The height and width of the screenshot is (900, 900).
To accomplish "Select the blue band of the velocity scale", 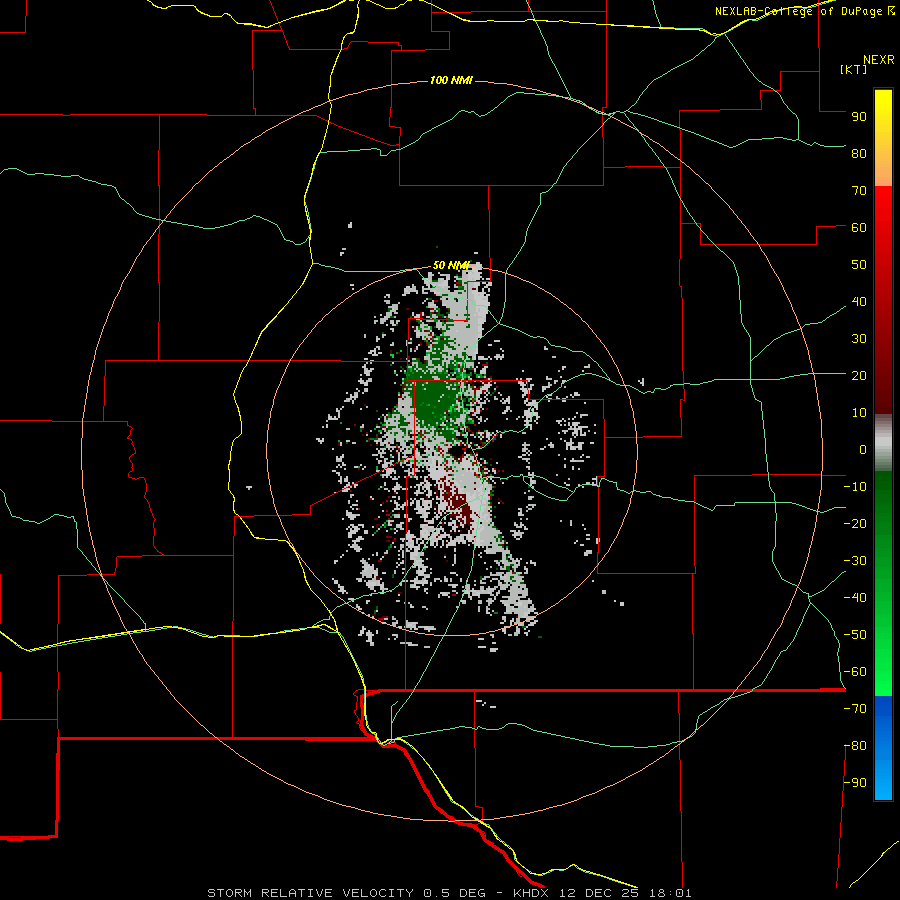I will point(883,748).
